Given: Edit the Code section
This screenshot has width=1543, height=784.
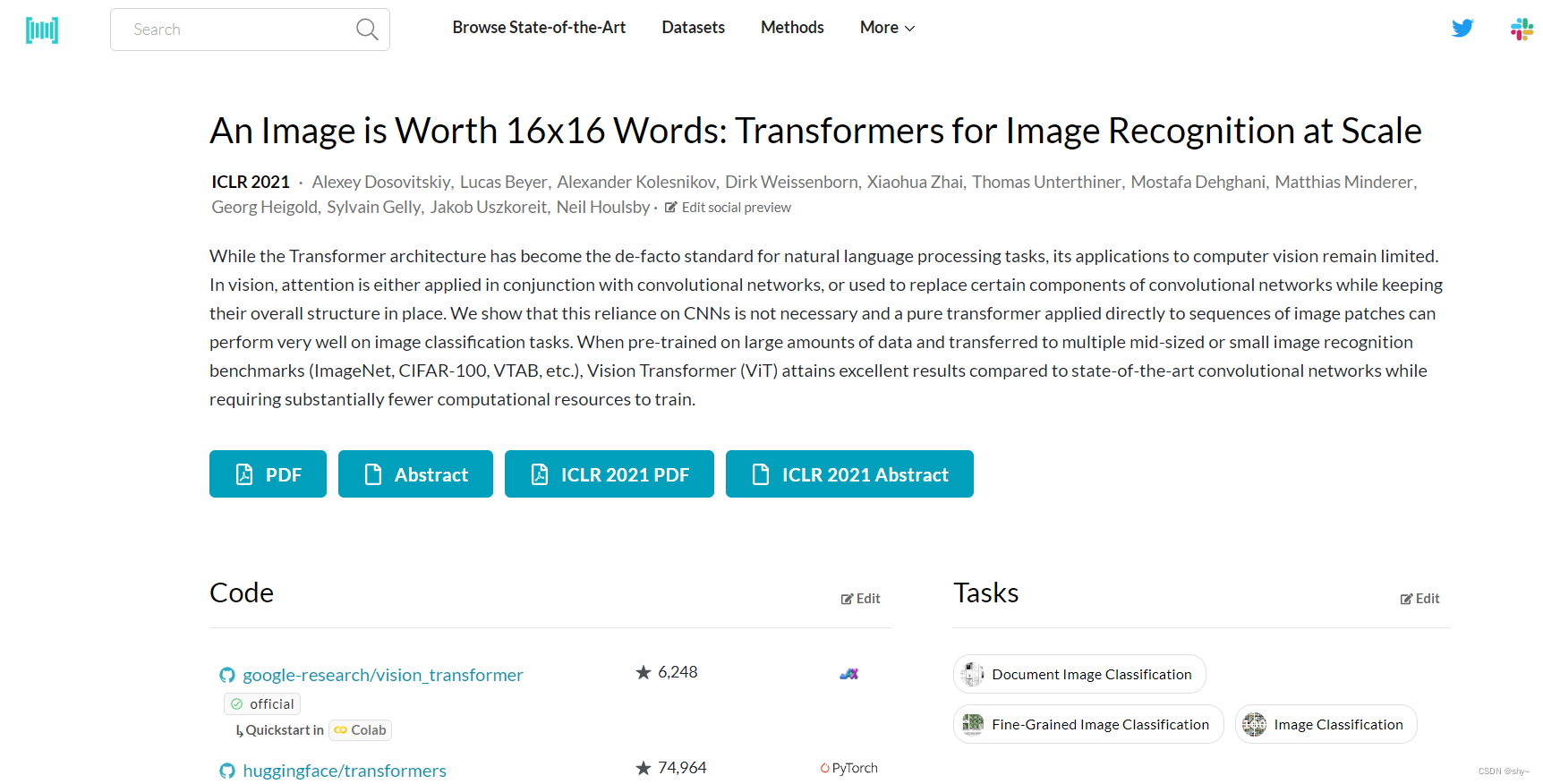Looking at the screenshot, I should pos(860,599).
